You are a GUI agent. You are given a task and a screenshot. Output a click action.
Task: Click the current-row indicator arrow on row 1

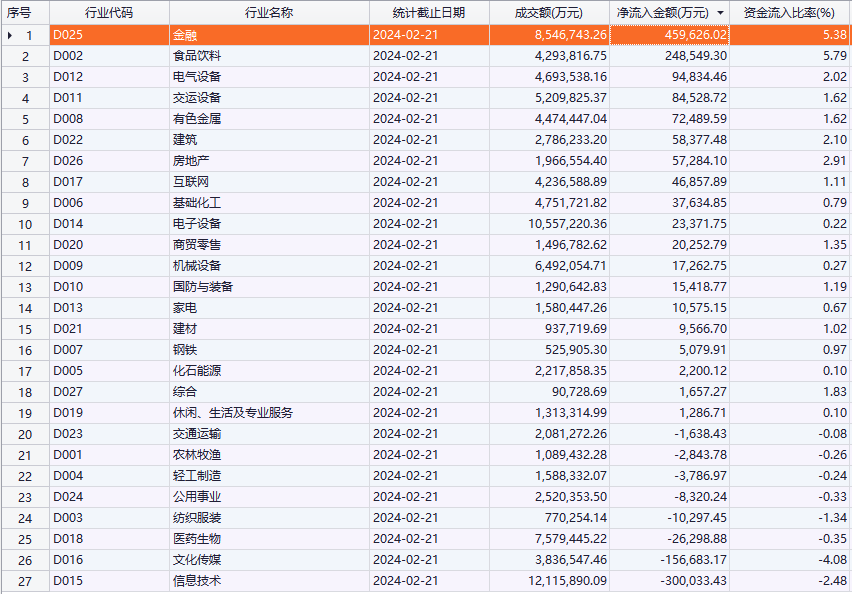pos(10,35)
